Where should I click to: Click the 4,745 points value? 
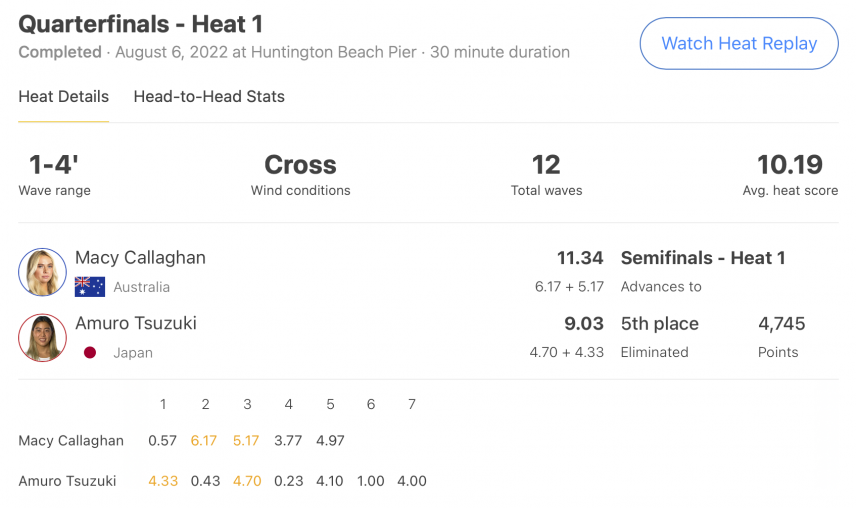(x=781, y=324)
